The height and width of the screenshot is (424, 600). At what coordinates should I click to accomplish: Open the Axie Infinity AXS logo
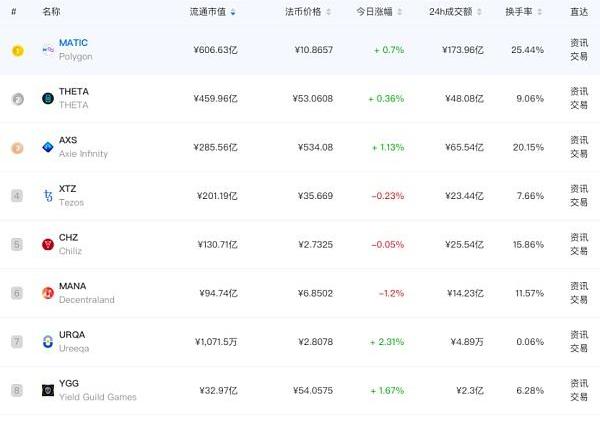click(48, 147)
